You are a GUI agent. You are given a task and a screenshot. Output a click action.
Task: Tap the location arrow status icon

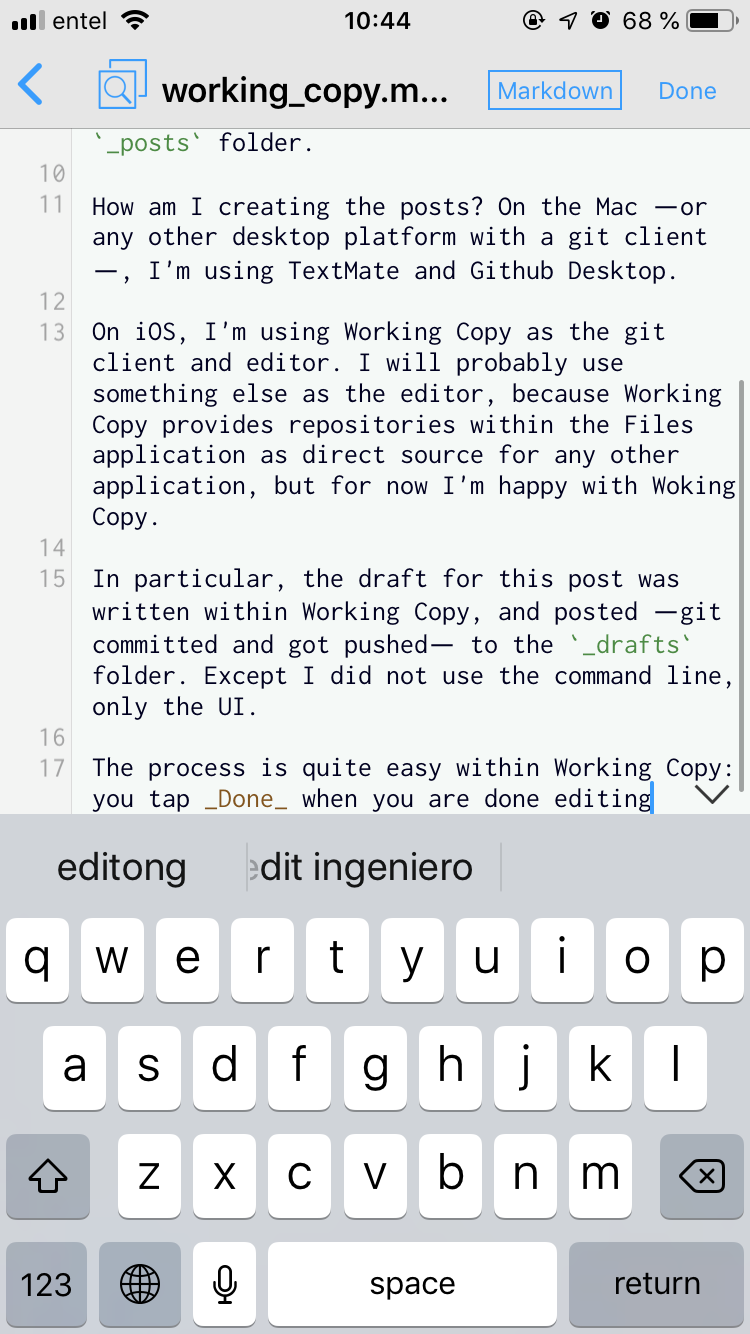point(568,20)
